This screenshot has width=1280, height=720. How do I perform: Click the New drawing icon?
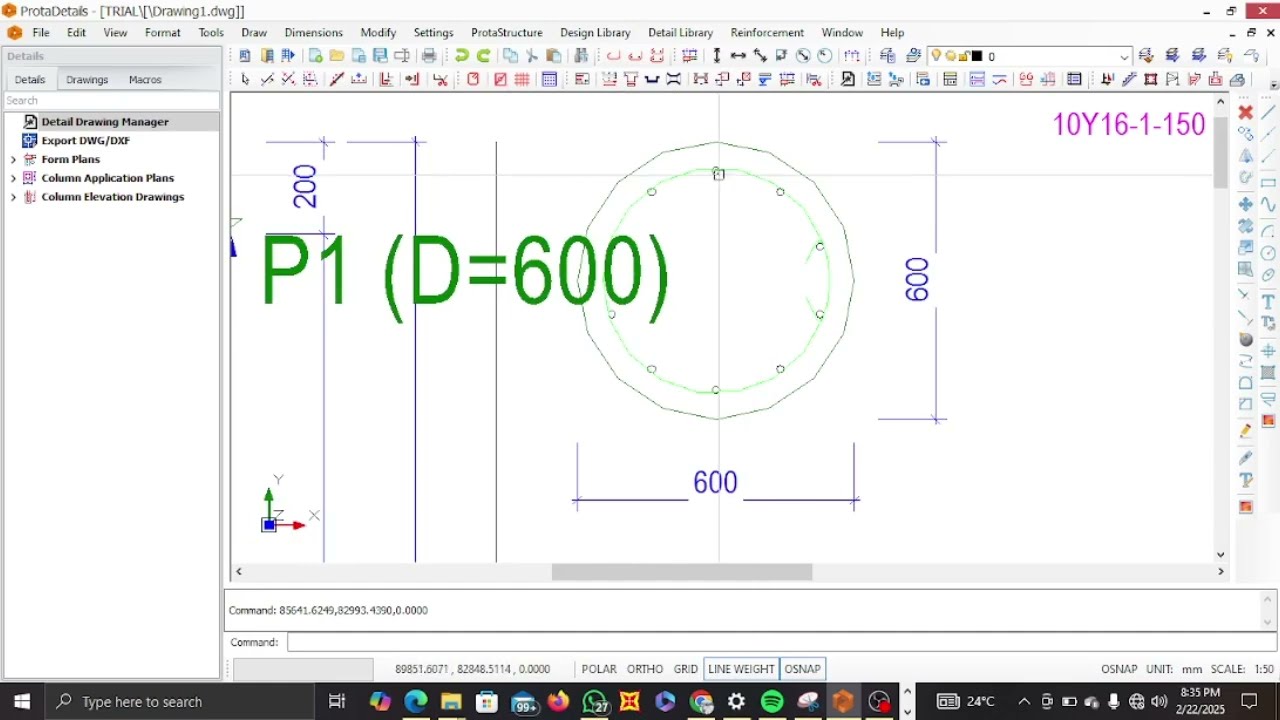click(x=315, y=56)
